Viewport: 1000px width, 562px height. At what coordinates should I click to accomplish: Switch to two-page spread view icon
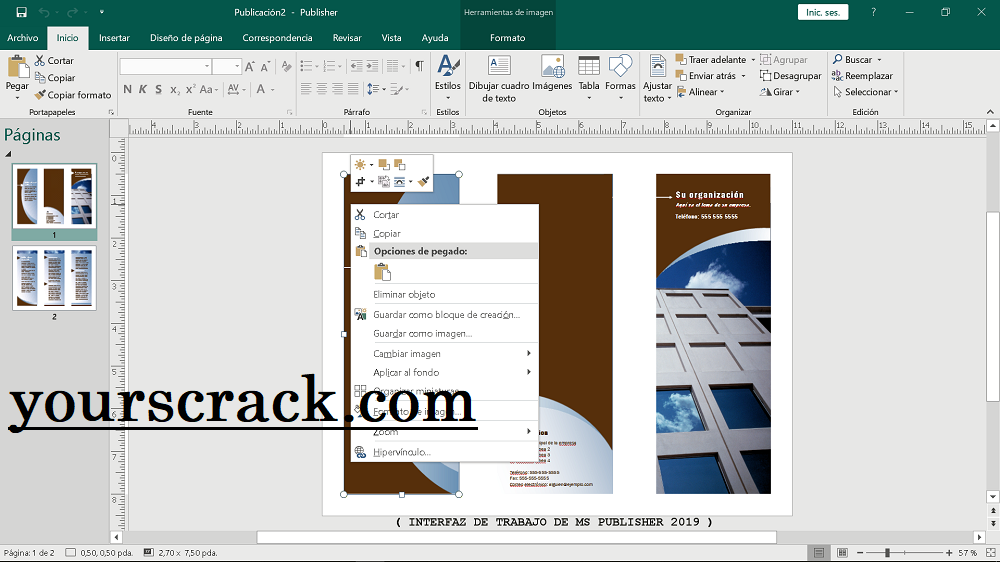[x=842, y=553]
